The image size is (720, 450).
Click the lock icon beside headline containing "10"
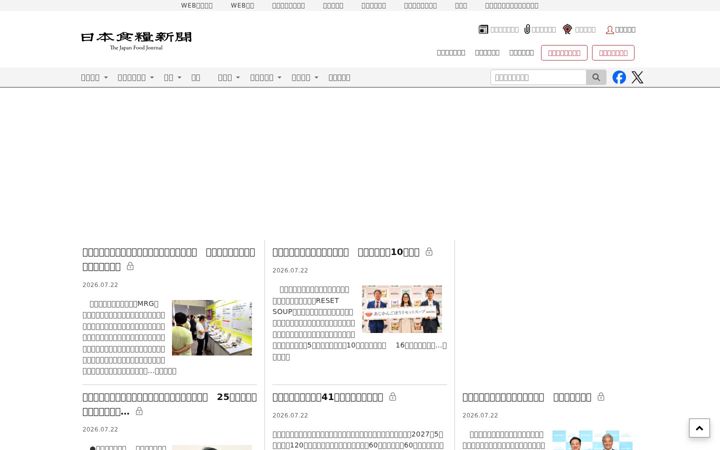coord(429,251)
